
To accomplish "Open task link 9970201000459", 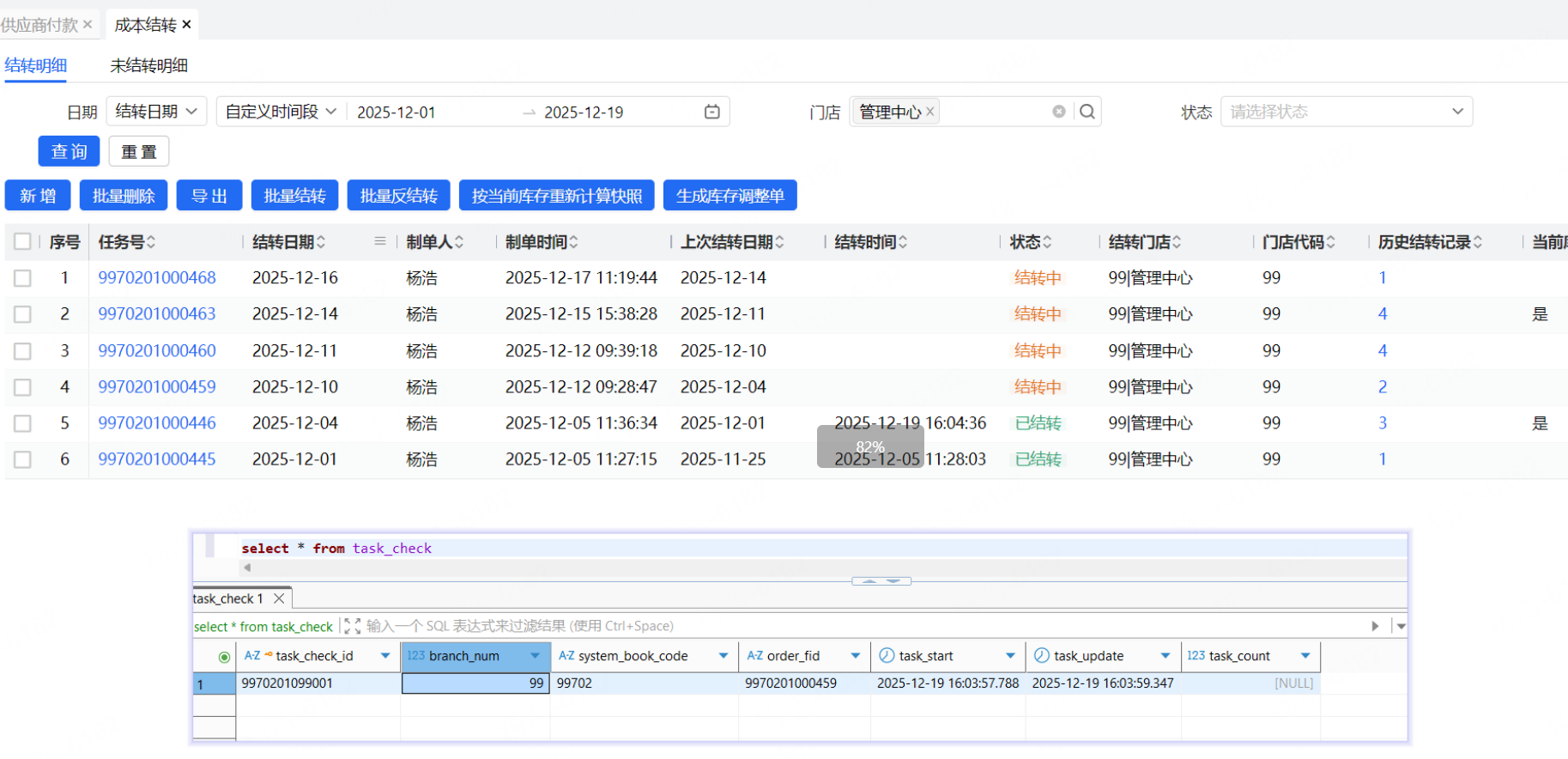I will click(x=157, y=387).
